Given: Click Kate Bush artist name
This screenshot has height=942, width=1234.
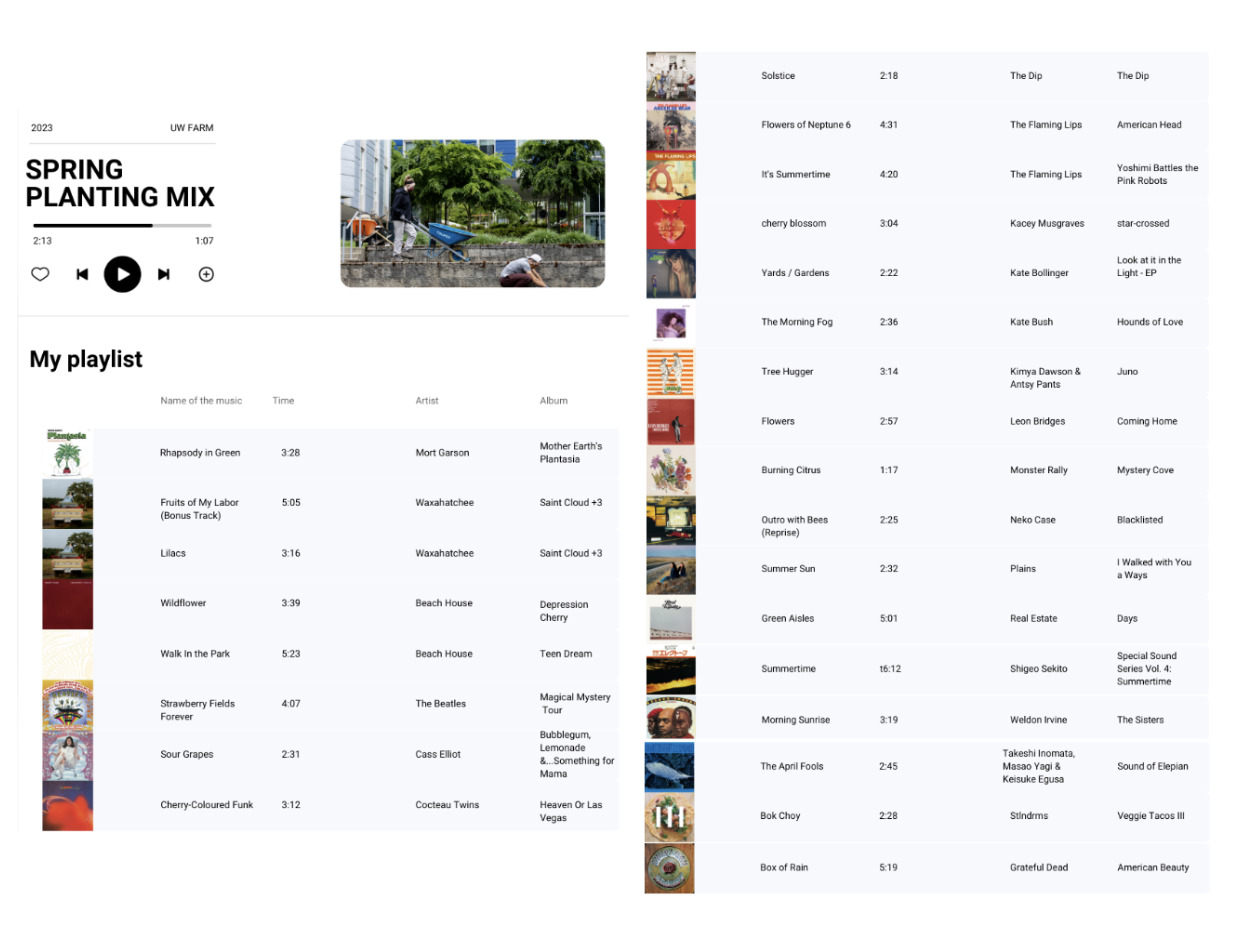Looking at the screenshot, I should 1031,322.
